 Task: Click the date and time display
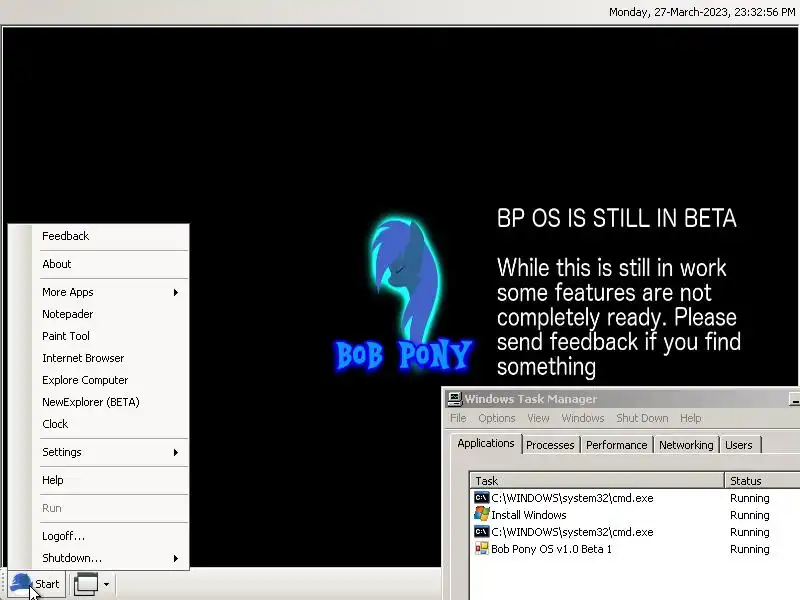click(702, 12)
